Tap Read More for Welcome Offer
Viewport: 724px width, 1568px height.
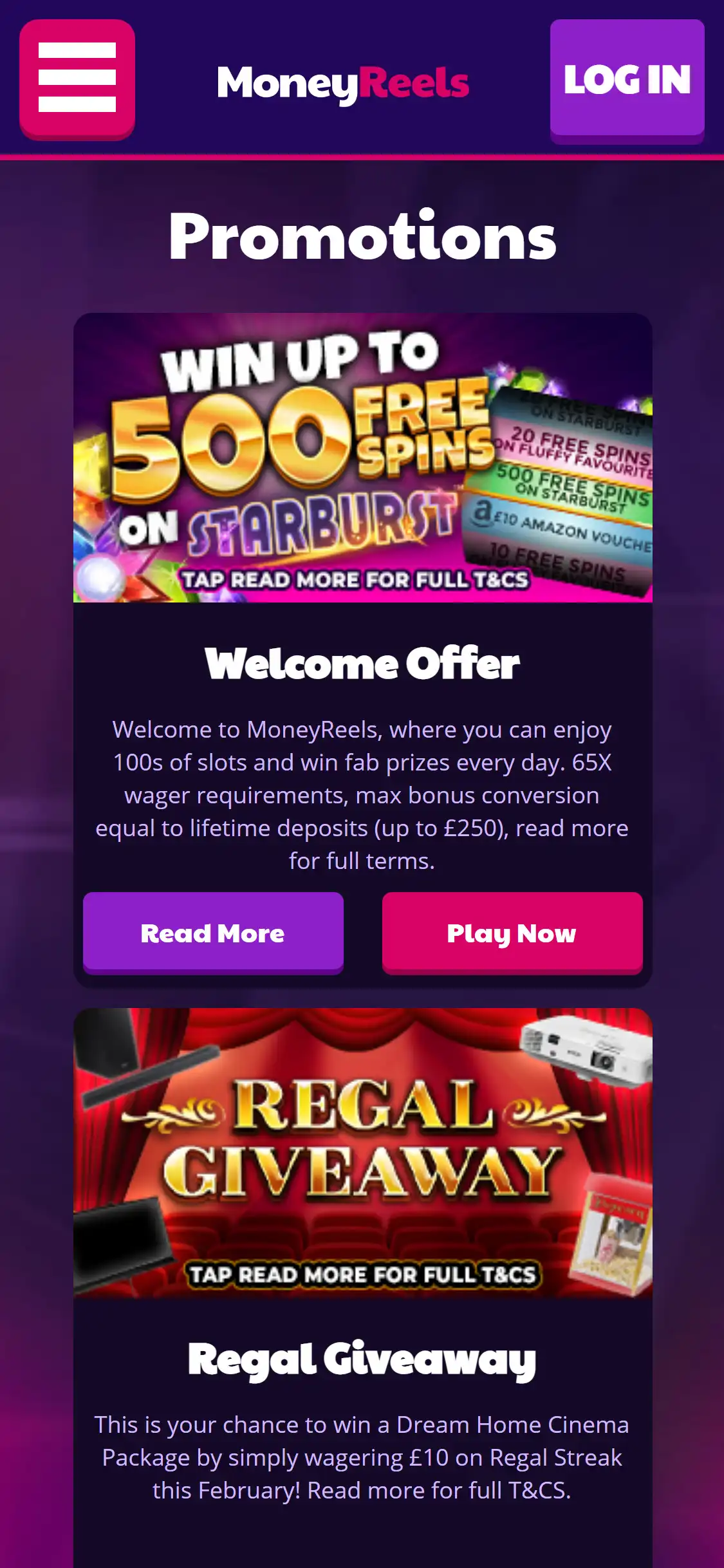pos(213,933)
